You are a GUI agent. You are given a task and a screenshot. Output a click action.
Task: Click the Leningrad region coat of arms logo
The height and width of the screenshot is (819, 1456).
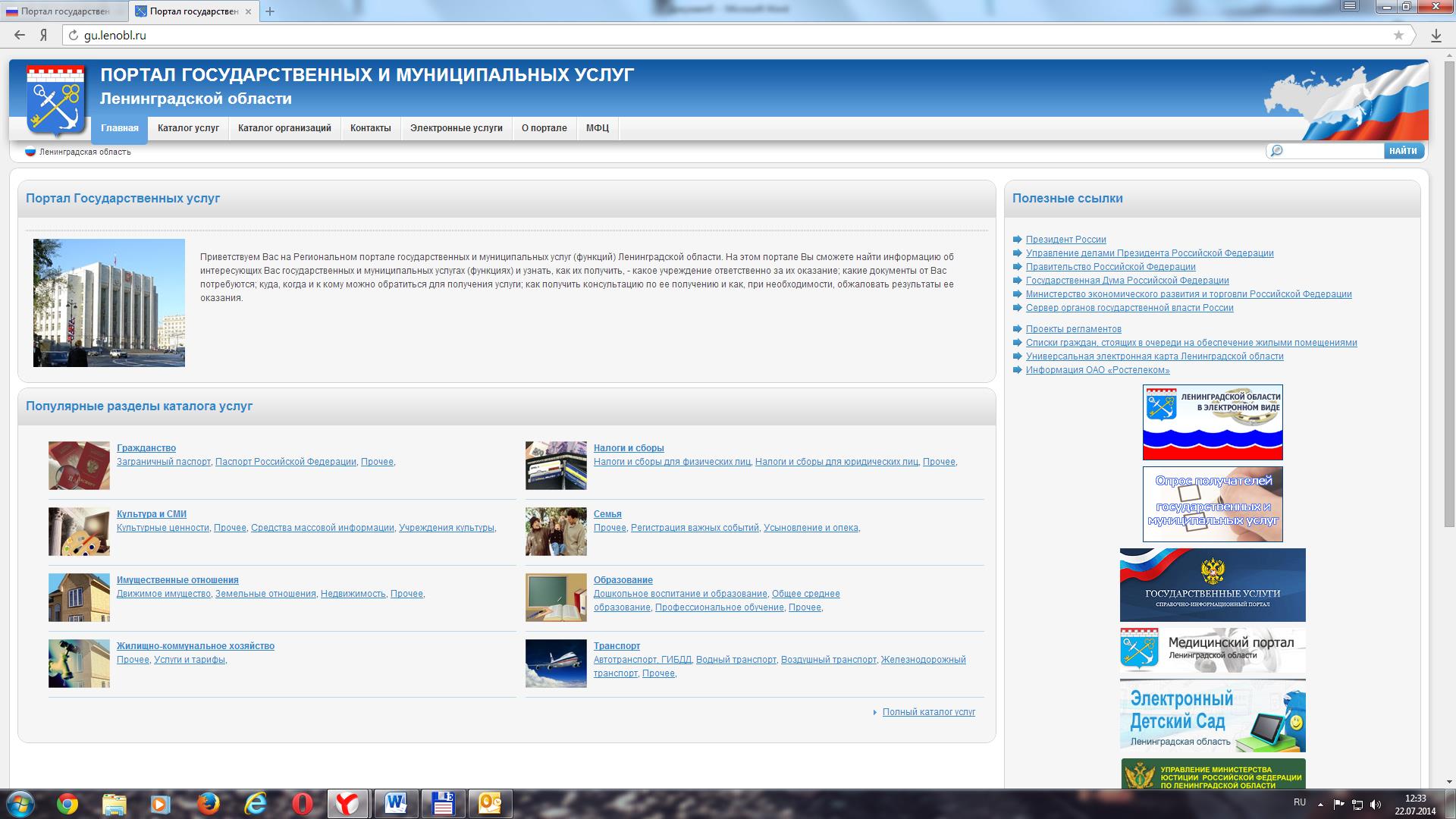(55, 100)
